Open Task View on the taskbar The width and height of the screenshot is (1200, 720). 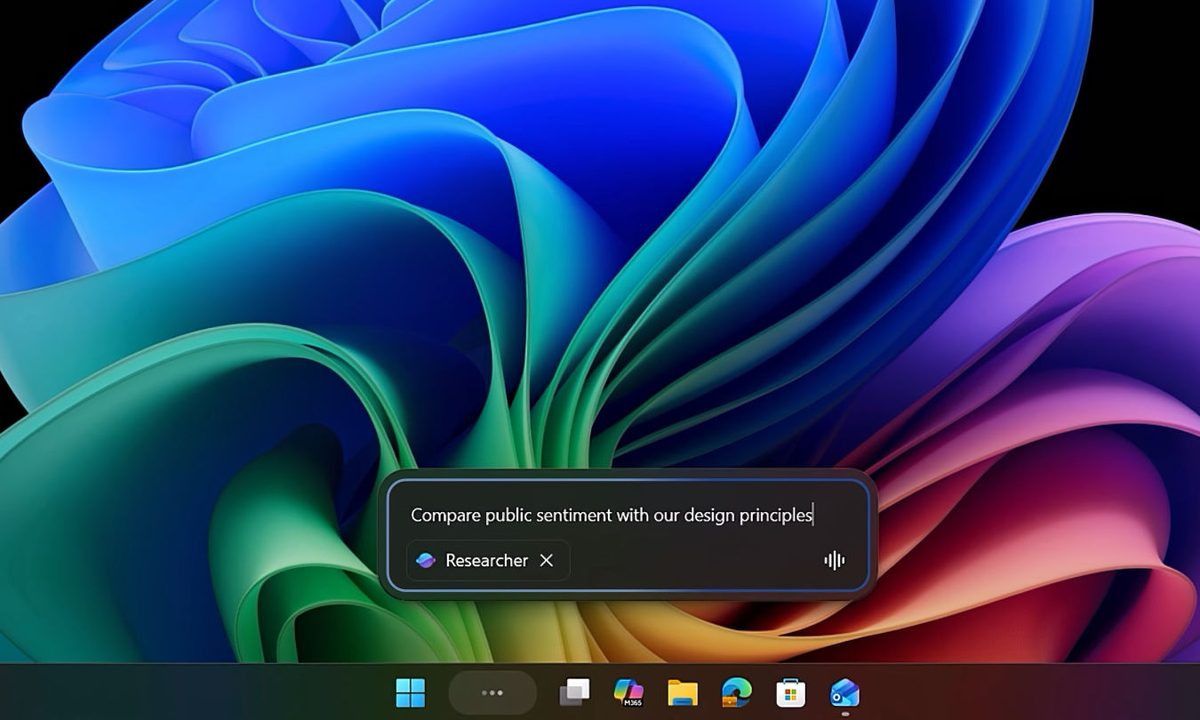click(x=575, y=690)
